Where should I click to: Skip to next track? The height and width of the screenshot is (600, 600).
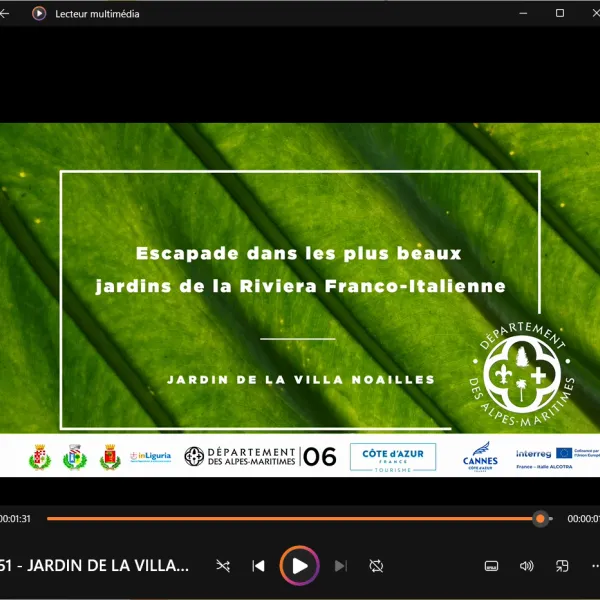coord(341,566)
